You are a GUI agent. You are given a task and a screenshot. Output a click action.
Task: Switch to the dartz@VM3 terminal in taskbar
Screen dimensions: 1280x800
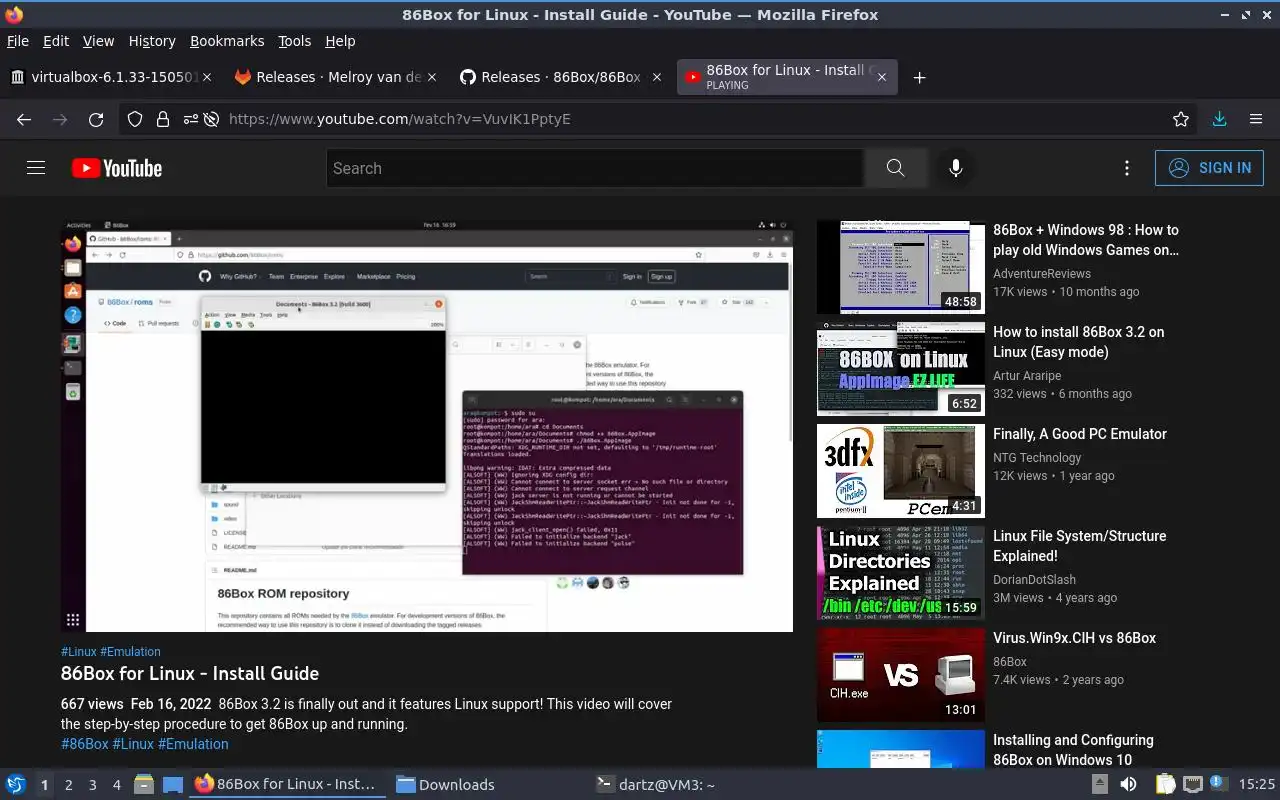click(x=656, y=785)
